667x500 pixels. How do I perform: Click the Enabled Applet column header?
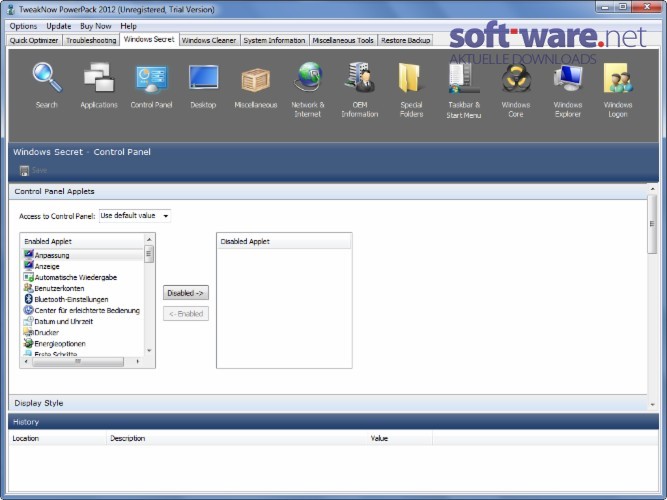(x=83, y=241)
